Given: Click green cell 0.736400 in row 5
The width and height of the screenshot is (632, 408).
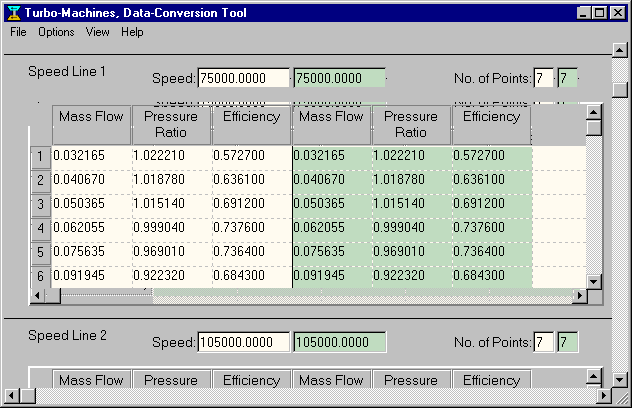Looking at the screenshot, I should [x=492, y=252].
